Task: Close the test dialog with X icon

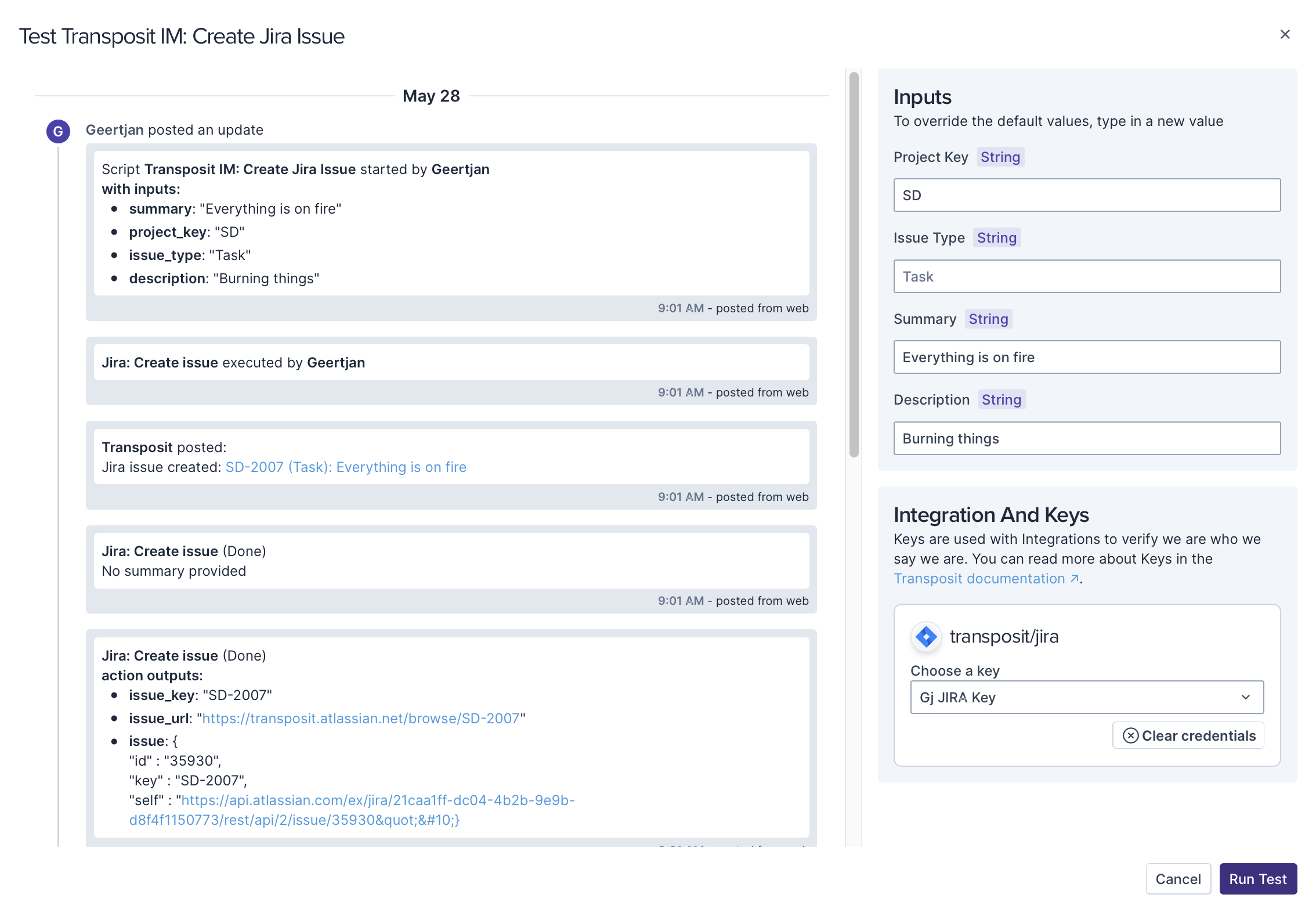Action: coord(1285,35)
